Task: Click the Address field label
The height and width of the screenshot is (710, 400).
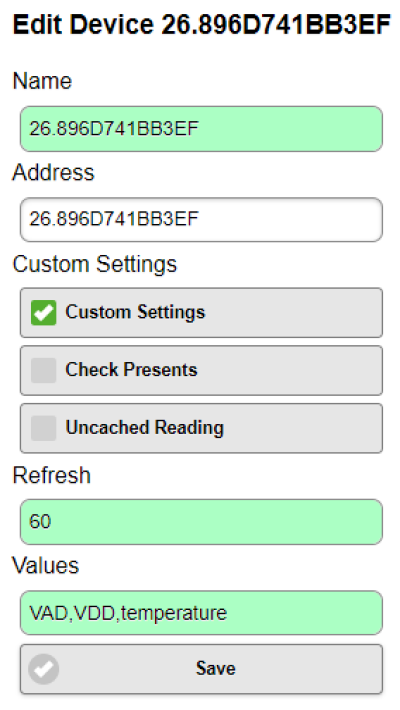Action: click(x=53, y=173)
